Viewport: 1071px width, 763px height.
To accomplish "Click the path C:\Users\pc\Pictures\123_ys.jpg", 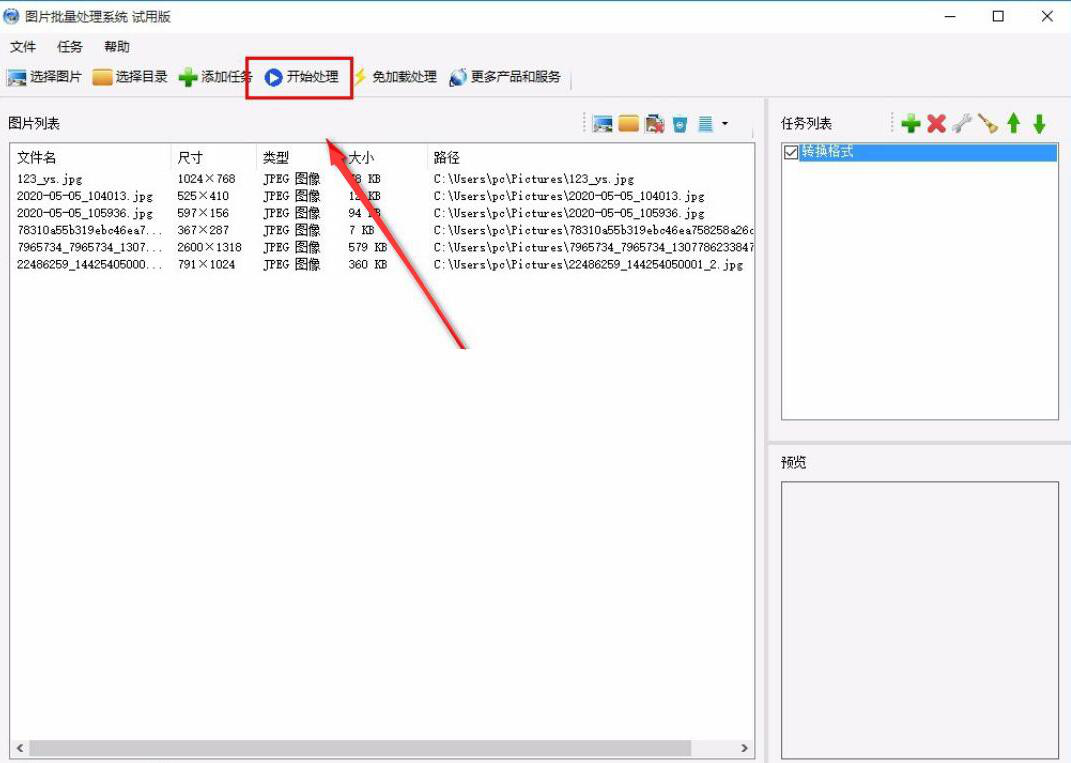I will click(533, 179).
